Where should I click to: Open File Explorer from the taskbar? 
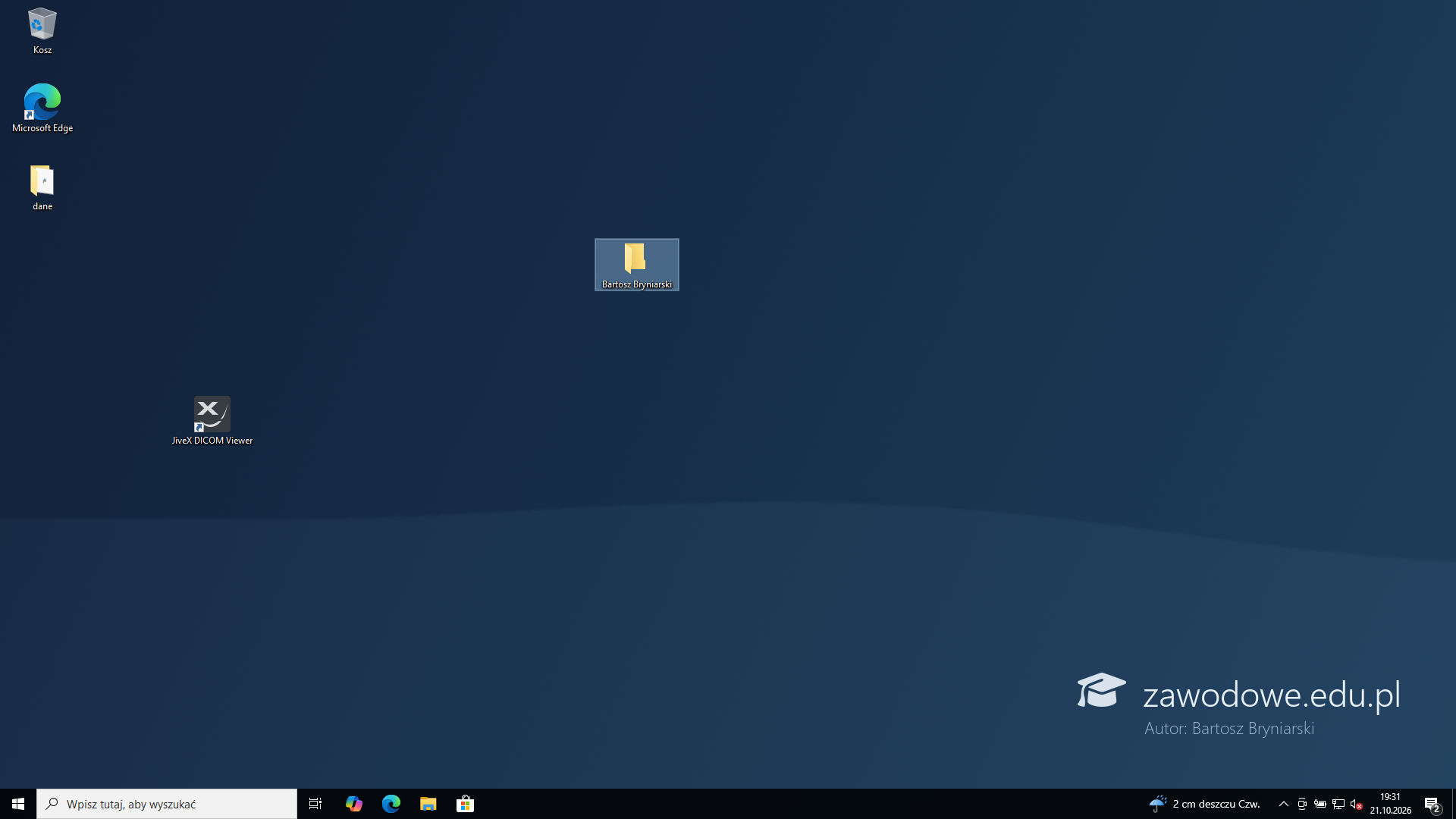pyautogui.click(x=428, y=804)
